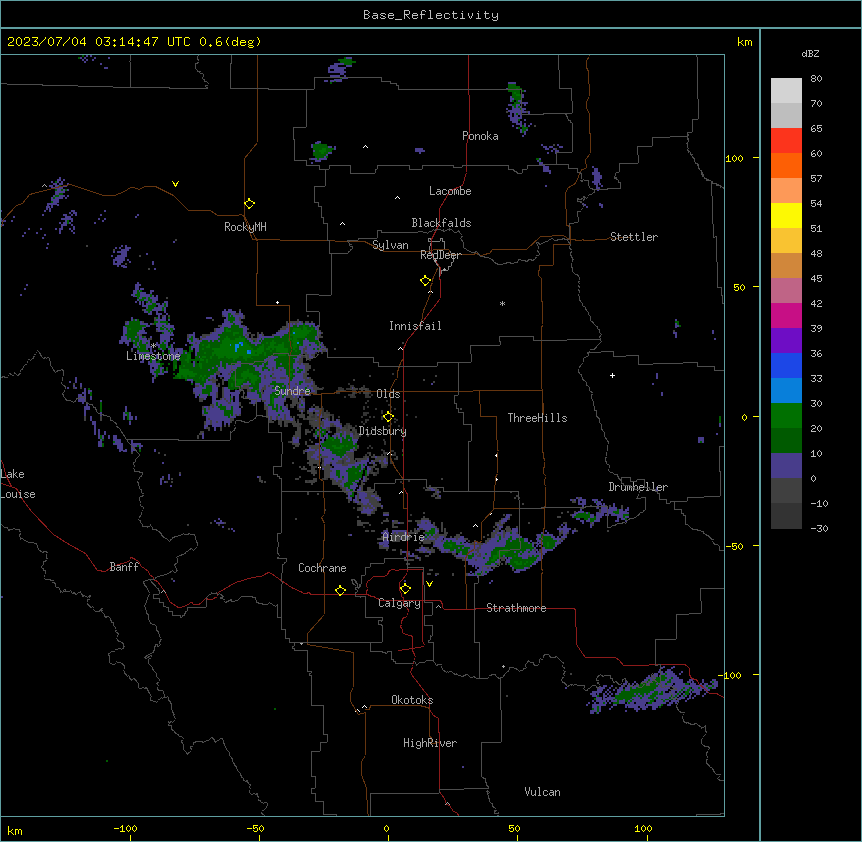Click the yellow V marker east of Calgary
The height and width of the screenshot is (842, 862).
(429, 584)
